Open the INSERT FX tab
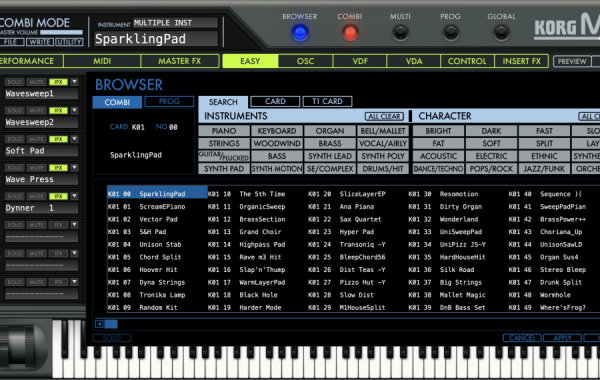Screen dimensions: 600x380 pos(522,61)
